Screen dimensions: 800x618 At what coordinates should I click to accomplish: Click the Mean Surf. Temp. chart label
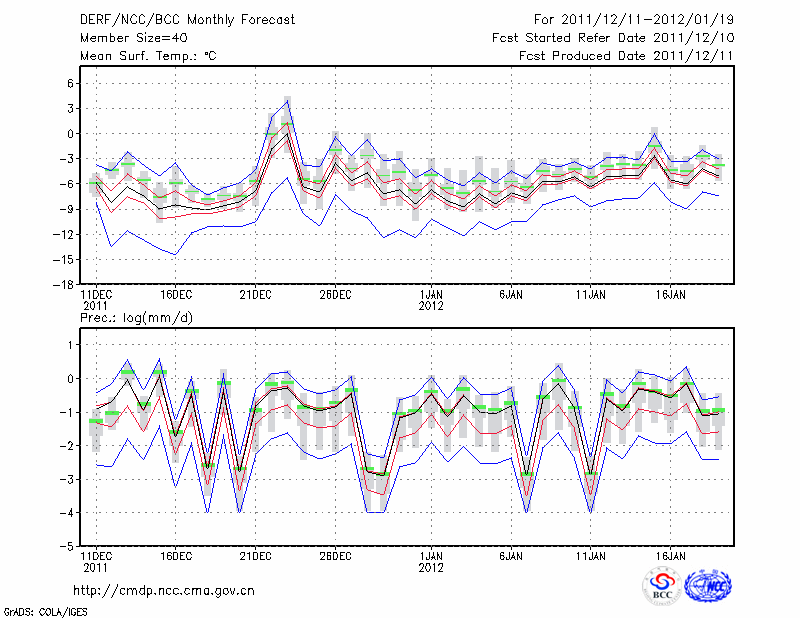pos(148,56)
